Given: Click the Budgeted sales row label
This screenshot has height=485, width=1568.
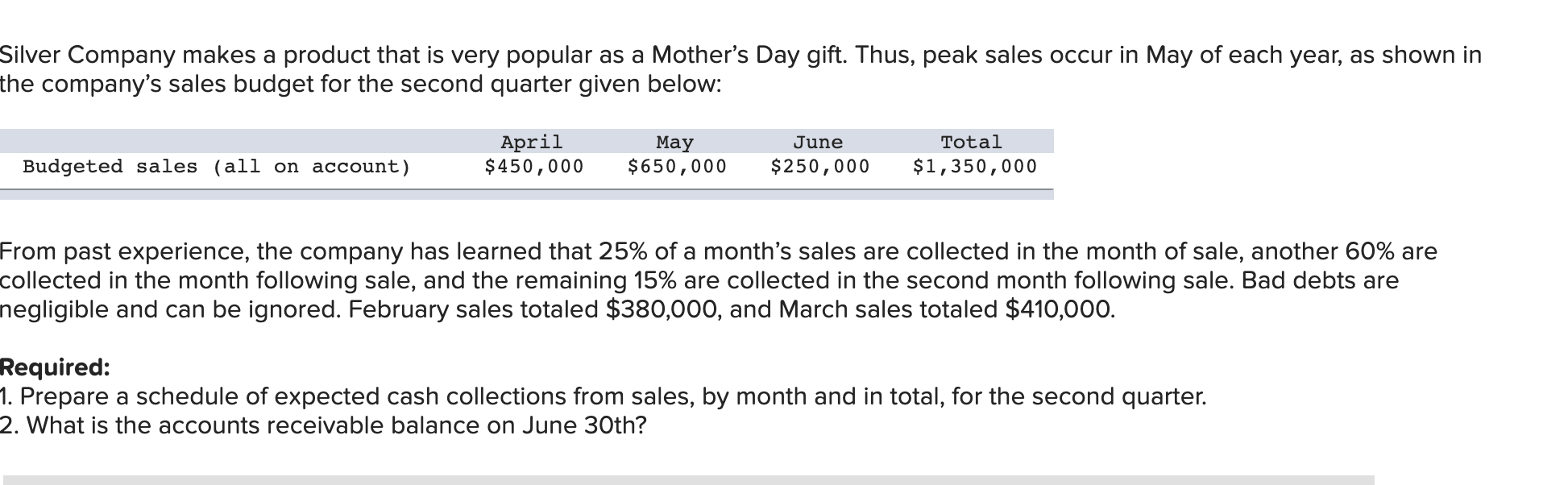Looking at the screenshot, I should pyautogui.click(x=217, y=167).
